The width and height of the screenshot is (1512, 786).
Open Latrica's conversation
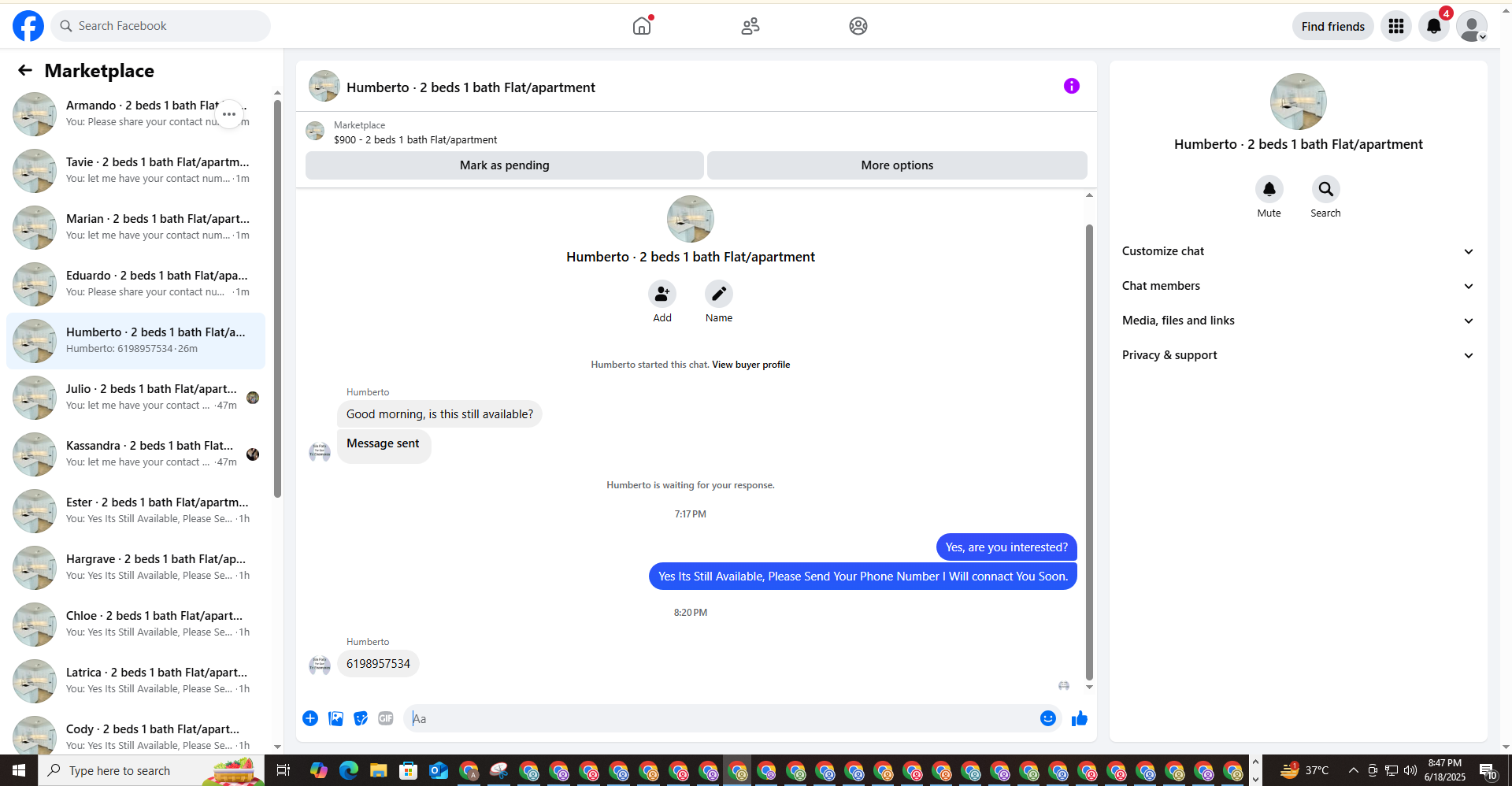135,681
